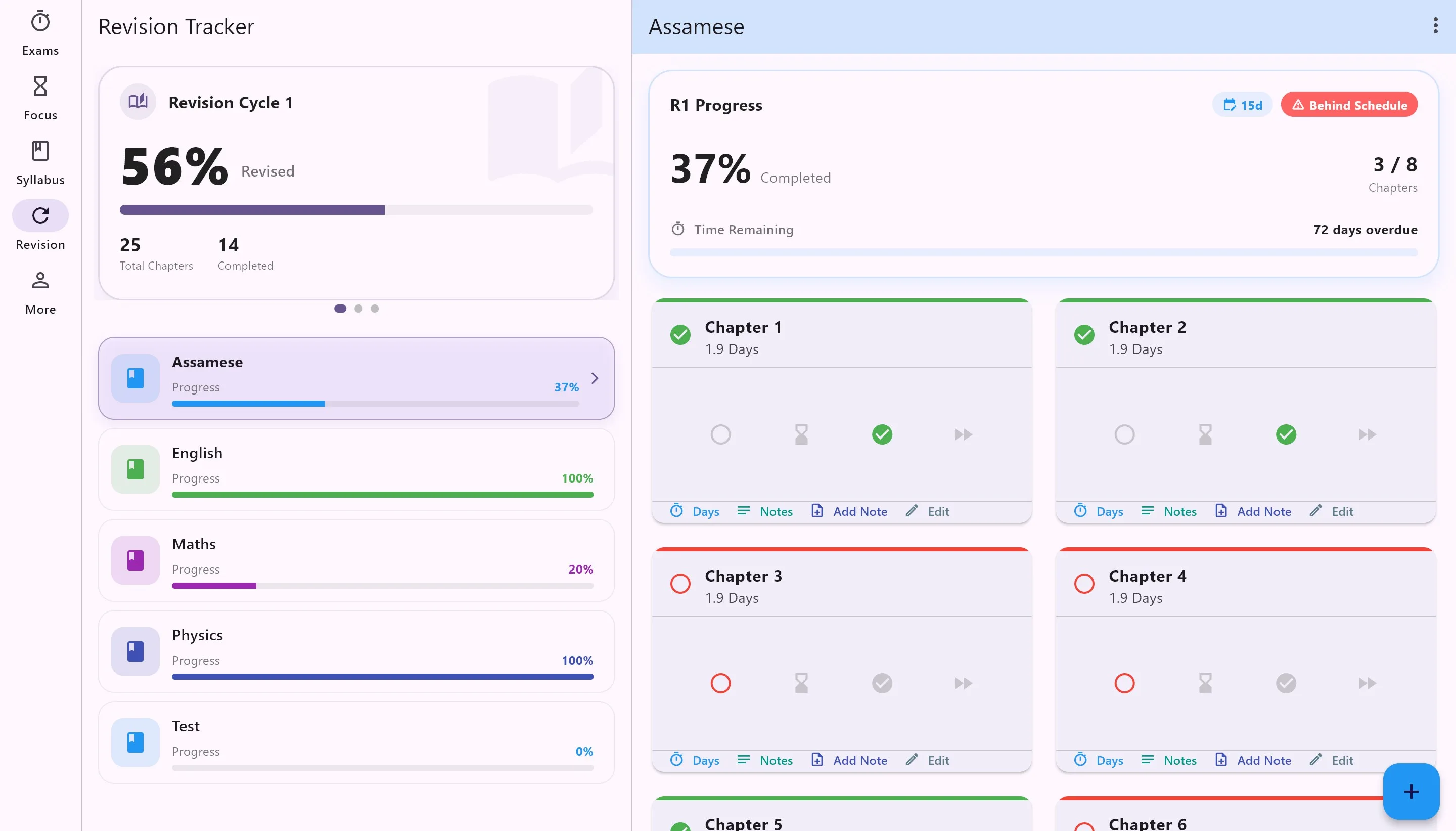Open the Syllabus bookmark icon in sidebar
Screen dimensions: 1456x831
pyautogui.click(x=40, y=151)
